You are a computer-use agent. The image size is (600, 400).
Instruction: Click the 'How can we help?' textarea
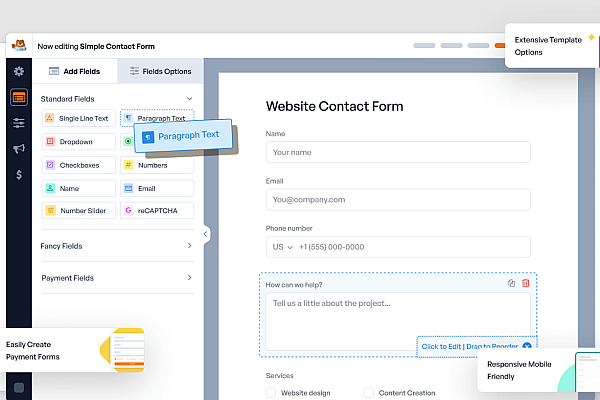point(398,322)
